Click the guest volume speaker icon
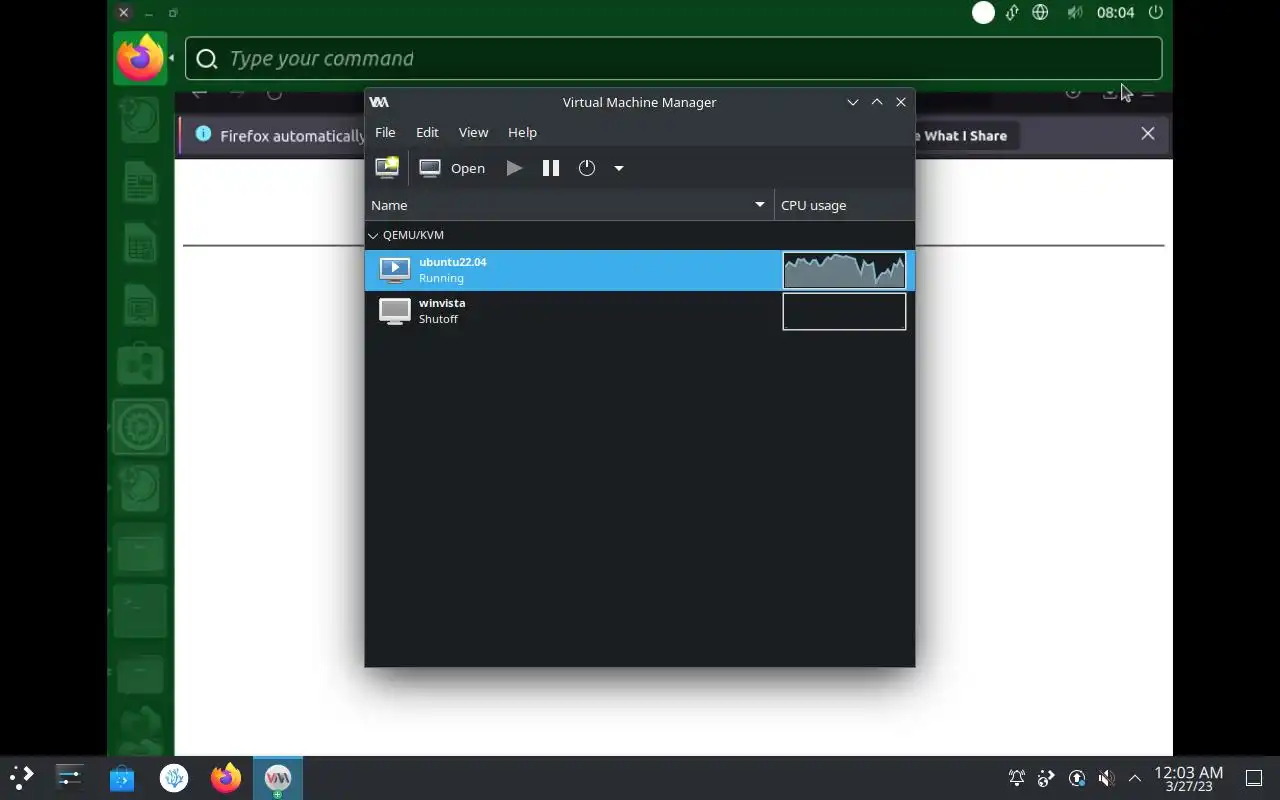This screenshot has height=800, width=1280. (x=1074, y=13)
